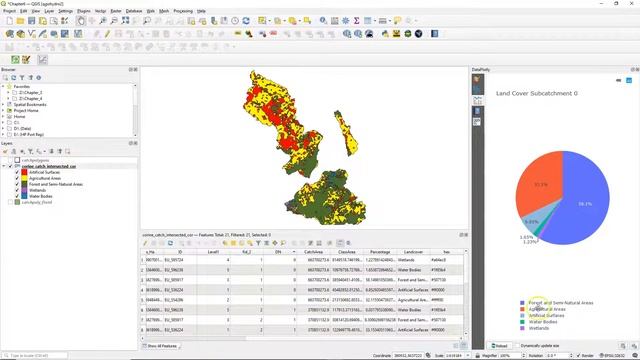
Task: Uncheck Artificial Surfaces legend class
Action: coord(17,172)
